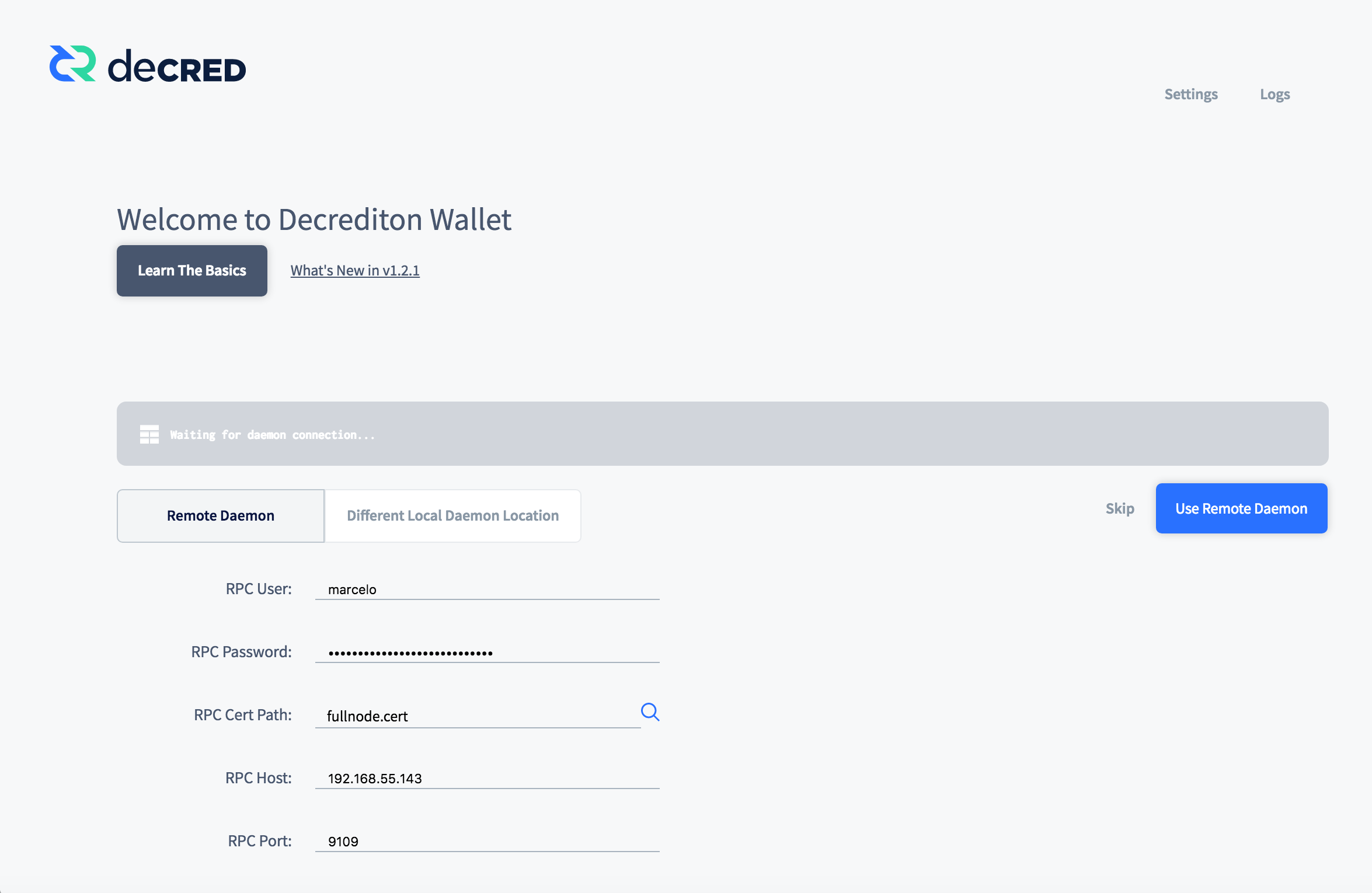Screen dimensions: 1372x893
Task: Focus the RPC Host field
Action: coord(487,778)
